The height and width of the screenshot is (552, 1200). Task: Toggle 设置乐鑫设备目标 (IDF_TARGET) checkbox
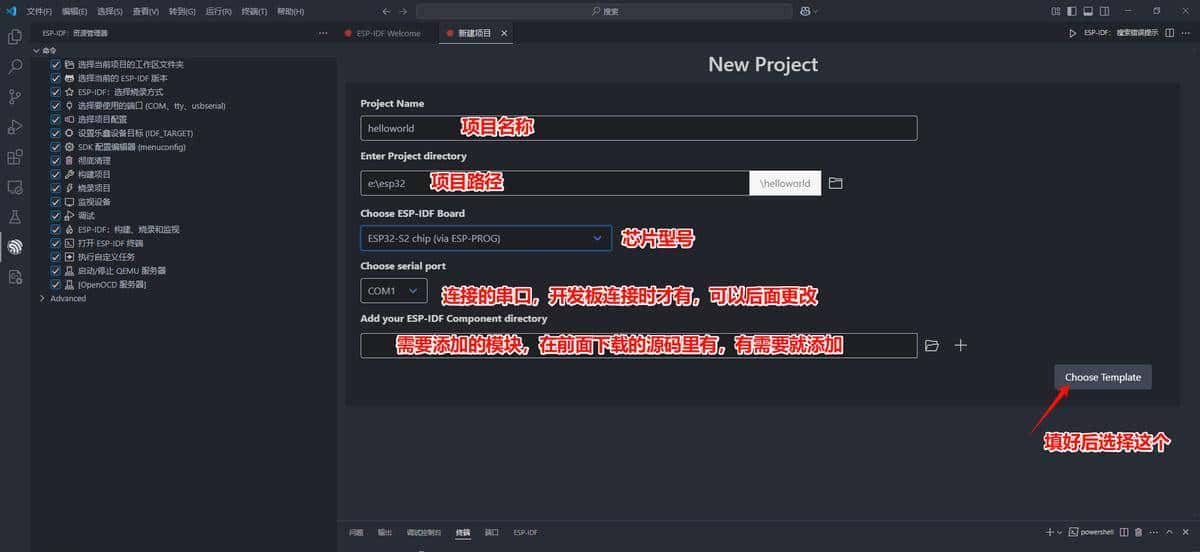(x=56, y=133)
